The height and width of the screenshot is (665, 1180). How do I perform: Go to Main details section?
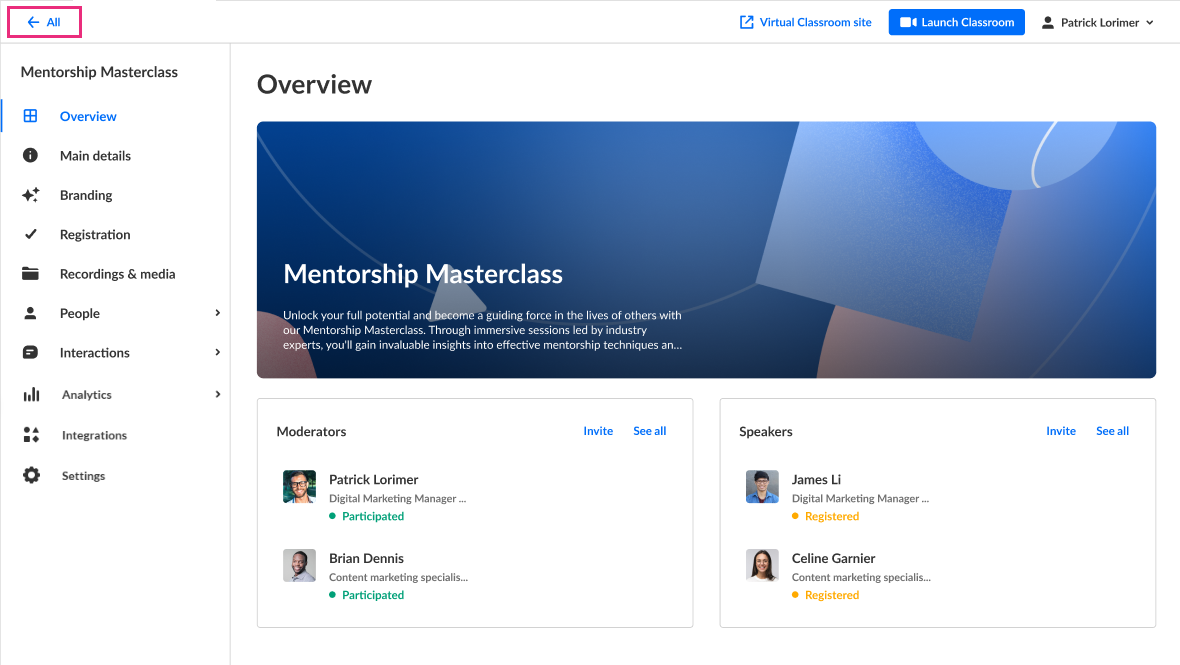coord(96,156)
